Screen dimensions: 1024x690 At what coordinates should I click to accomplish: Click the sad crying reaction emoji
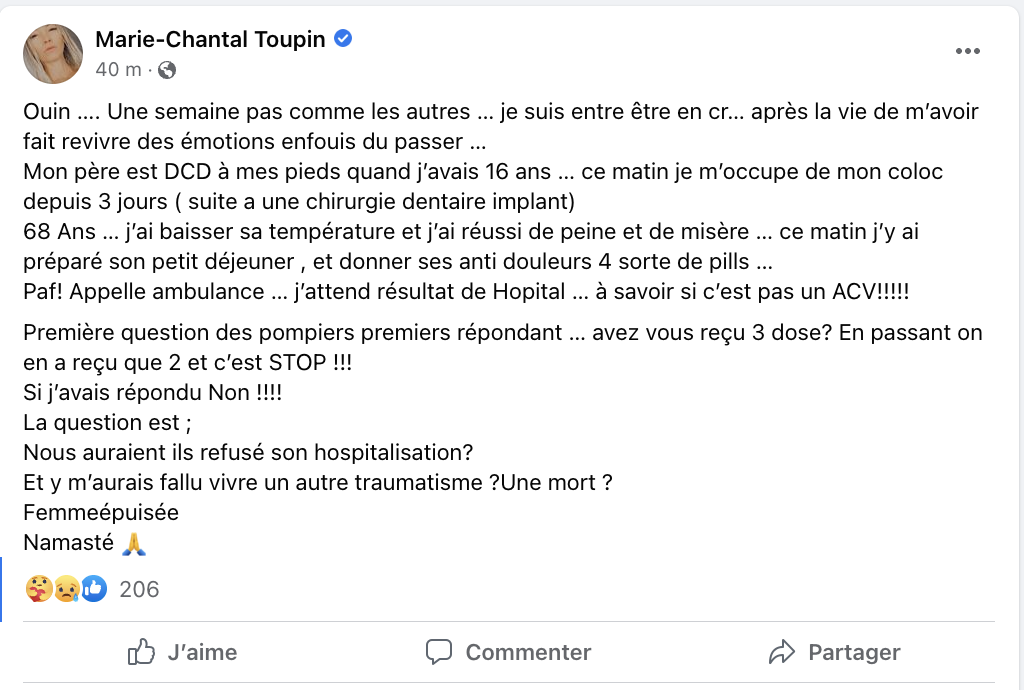(x=67, y=589)
